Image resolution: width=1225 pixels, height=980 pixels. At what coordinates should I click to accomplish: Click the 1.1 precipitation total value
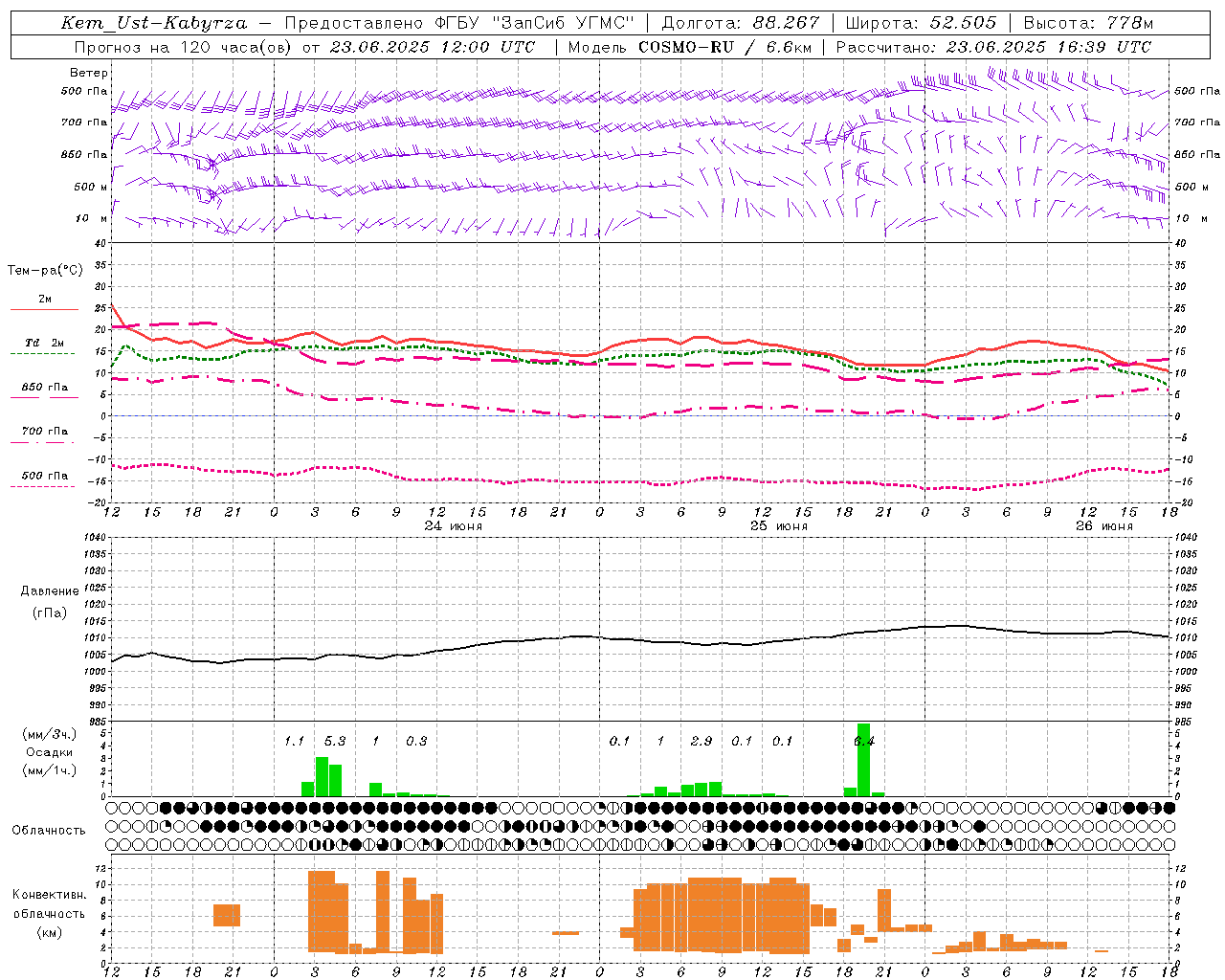[x=294, y=741]
